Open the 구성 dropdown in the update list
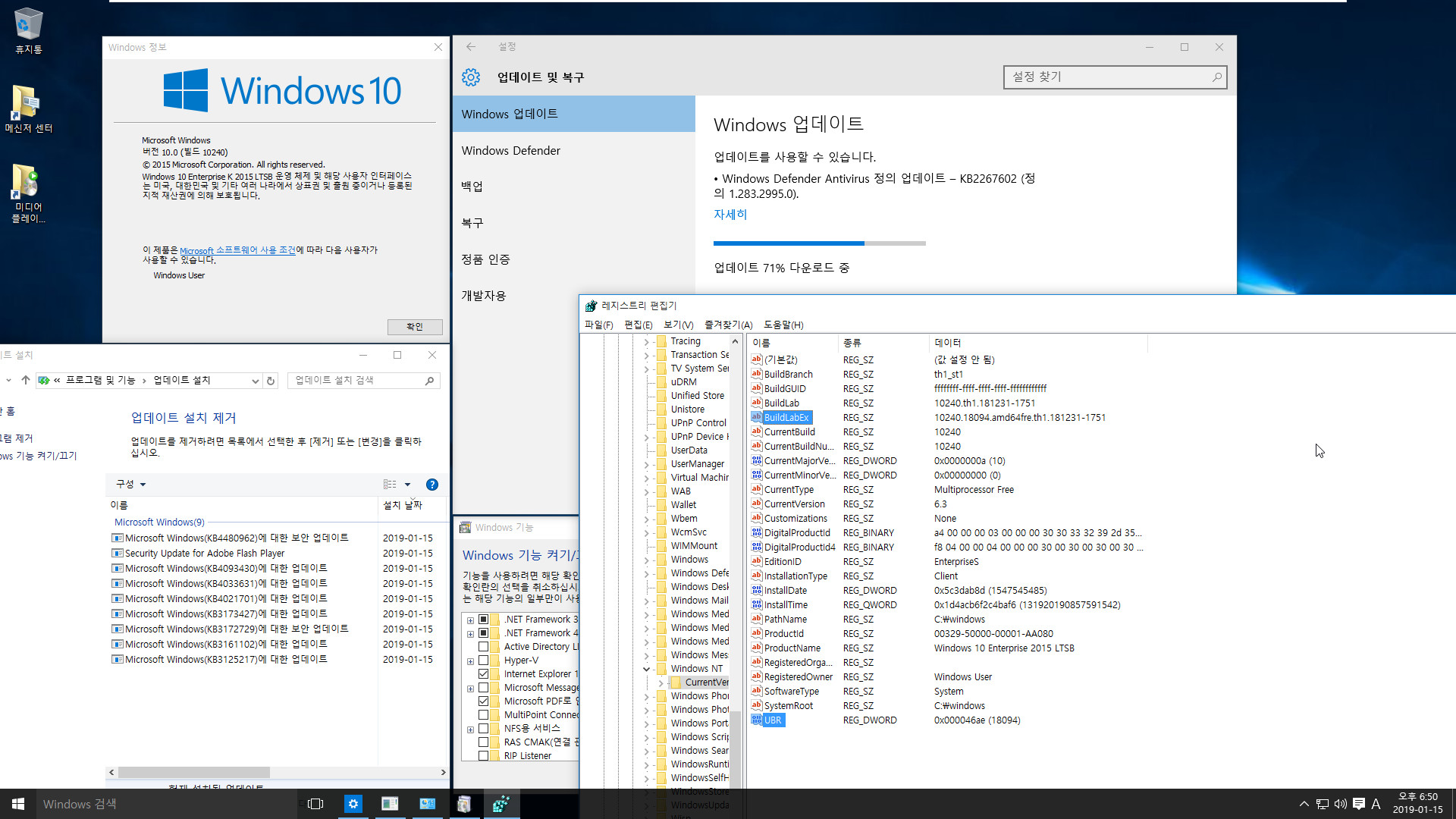The height and width of the screenshot is (819, 1456). coord(130,485)
